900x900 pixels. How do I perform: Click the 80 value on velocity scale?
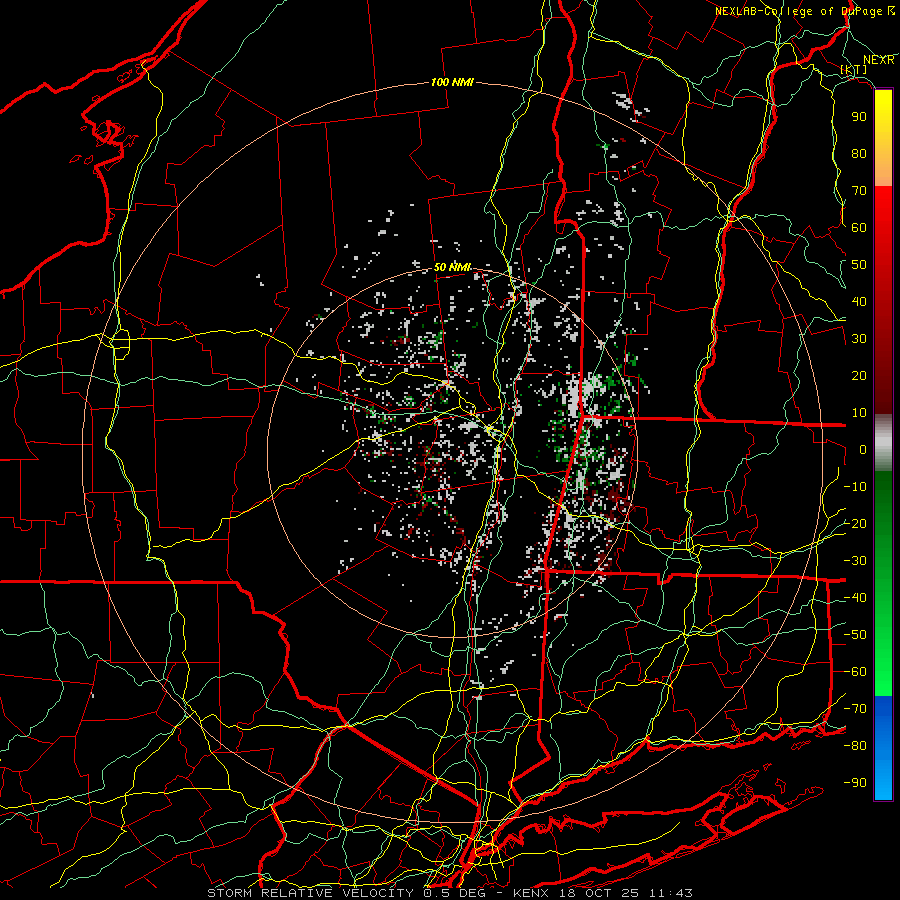point(859,153)
